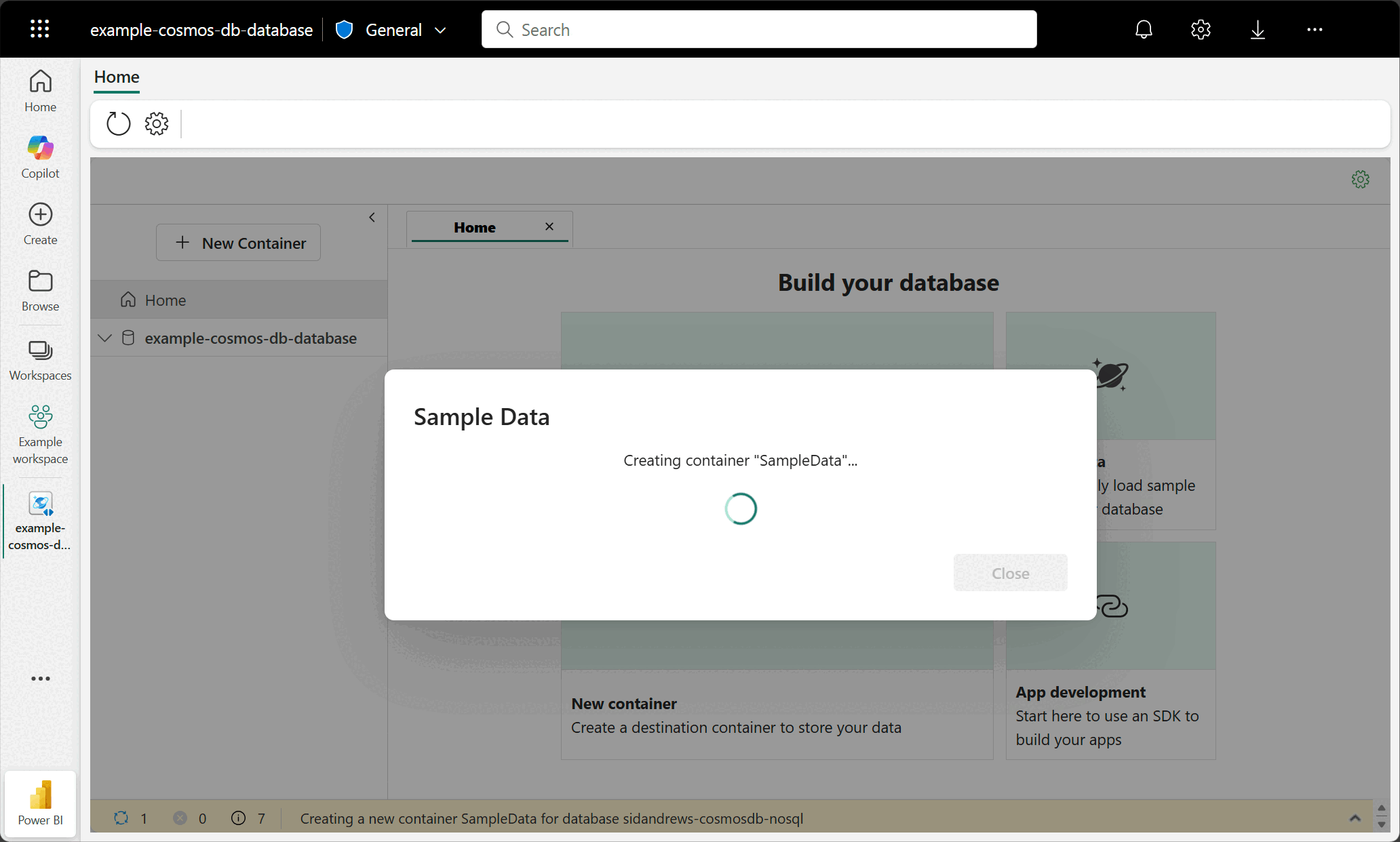This screenshot has height=842, width=1400.
Task: Open the General sensitivity dropdown
Action: pyautogui.click(x=406, y=30)
